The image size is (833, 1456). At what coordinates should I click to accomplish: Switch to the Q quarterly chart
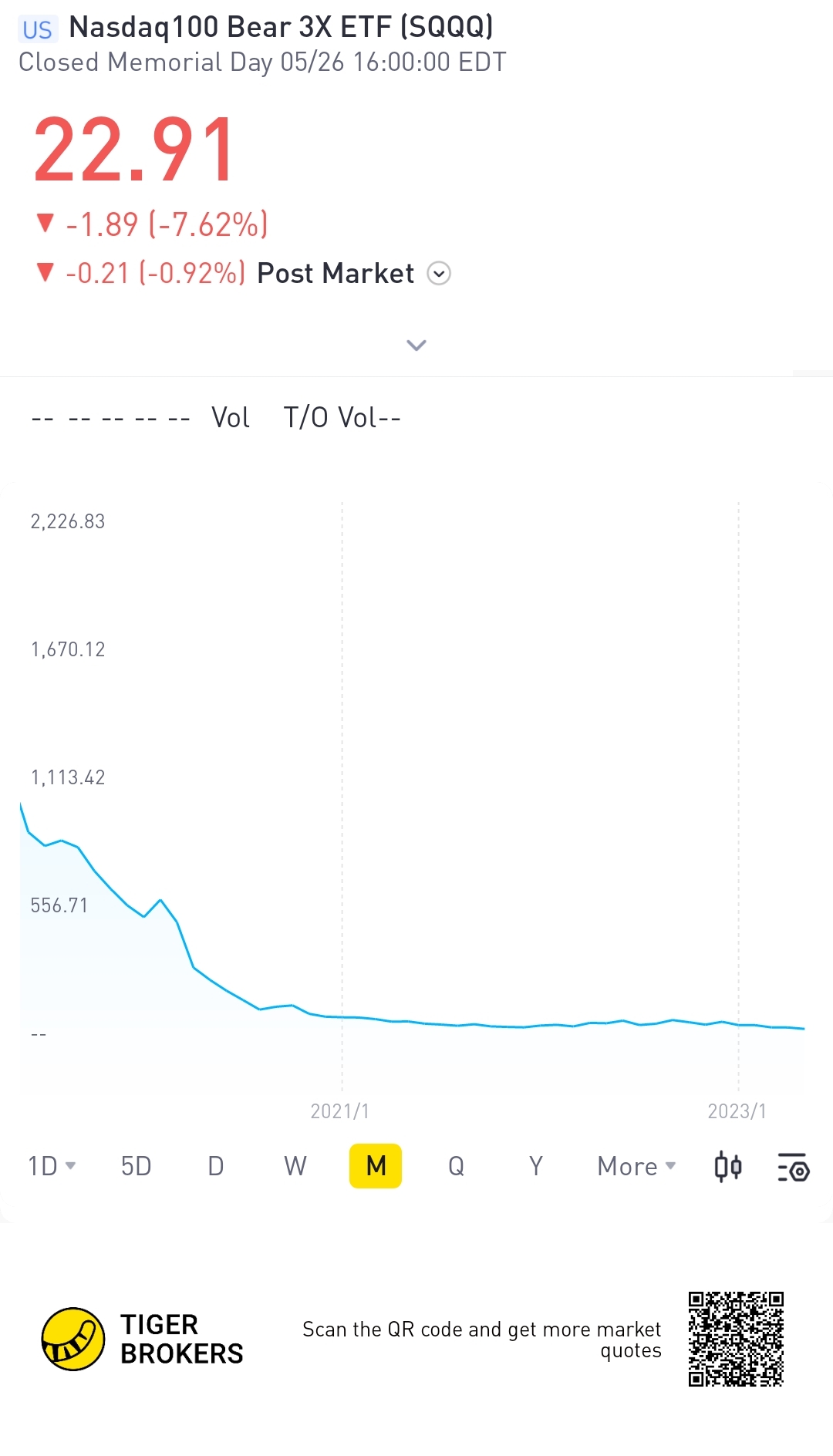(x=456, y=1166)
